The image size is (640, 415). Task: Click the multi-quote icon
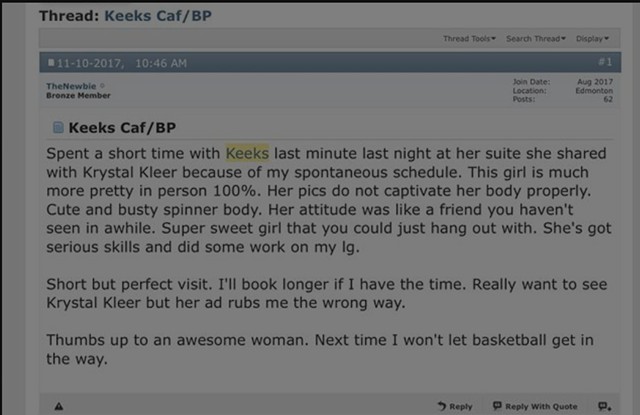tap(604, 406)
